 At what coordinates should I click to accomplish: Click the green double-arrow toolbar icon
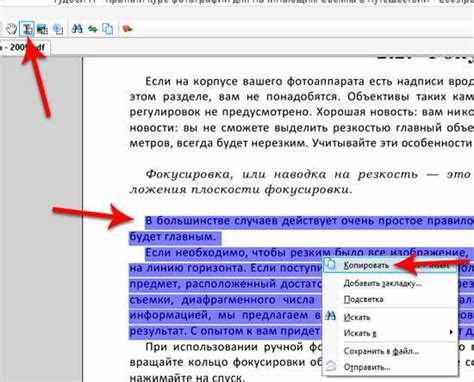pos(93,29)
